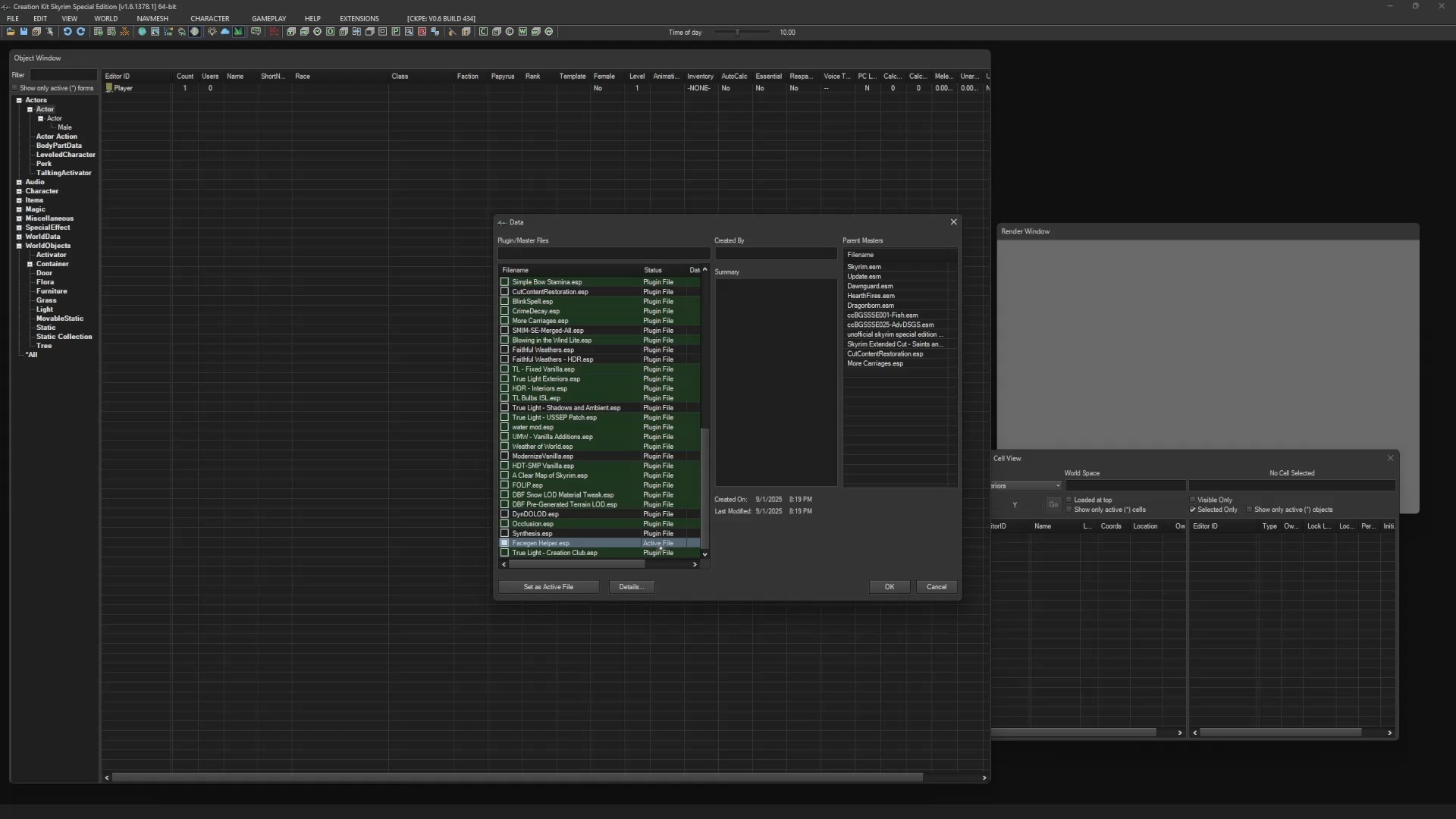
Task: Expand the Audio tree category
Action: tap(19, 182)
